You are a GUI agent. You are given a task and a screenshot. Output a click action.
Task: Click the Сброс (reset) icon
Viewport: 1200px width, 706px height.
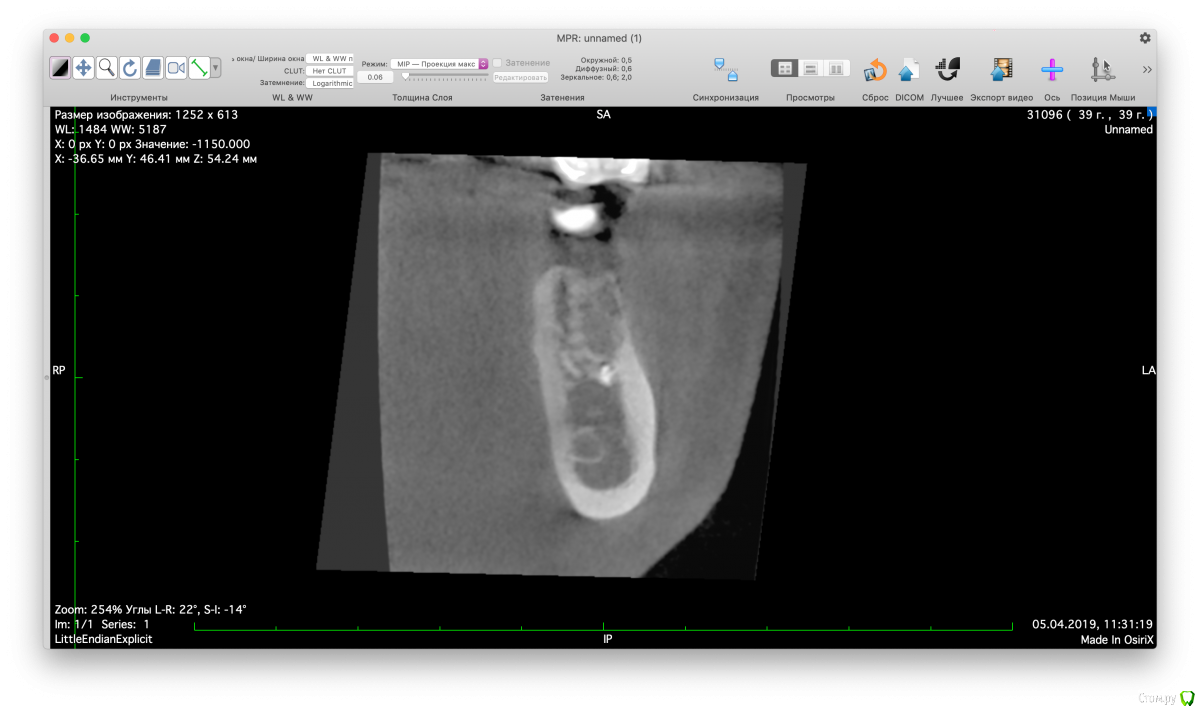875,70
